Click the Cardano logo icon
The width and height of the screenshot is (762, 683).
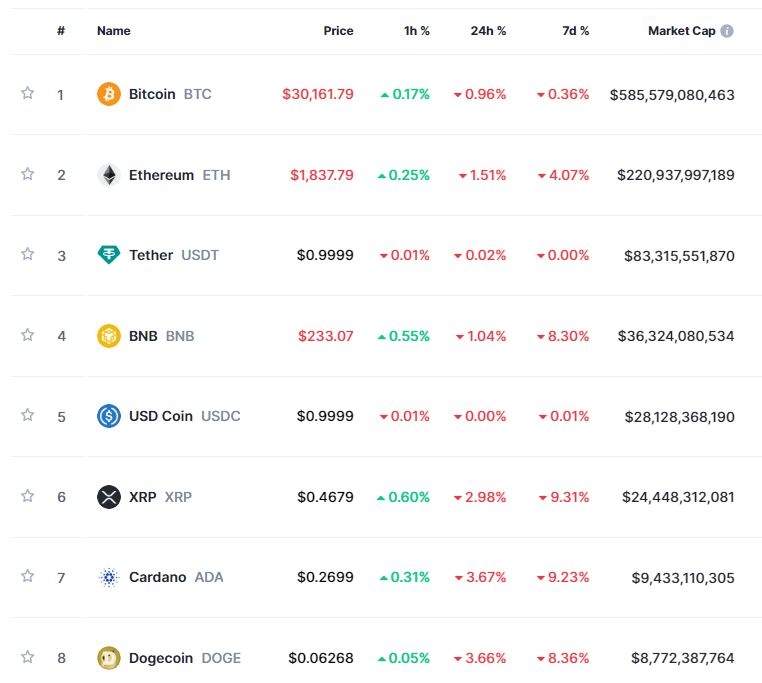tap(108, 577)
